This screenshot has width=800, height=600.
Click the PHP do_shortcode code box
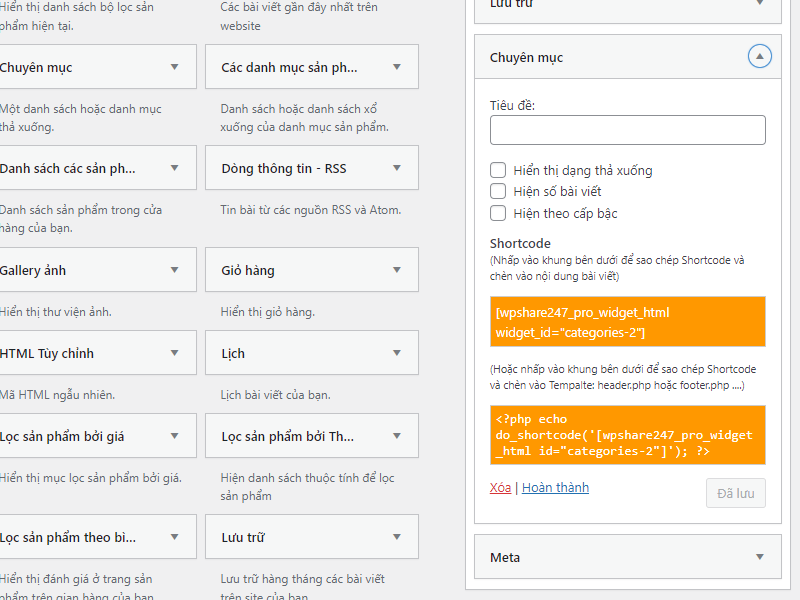coord(627,435)
